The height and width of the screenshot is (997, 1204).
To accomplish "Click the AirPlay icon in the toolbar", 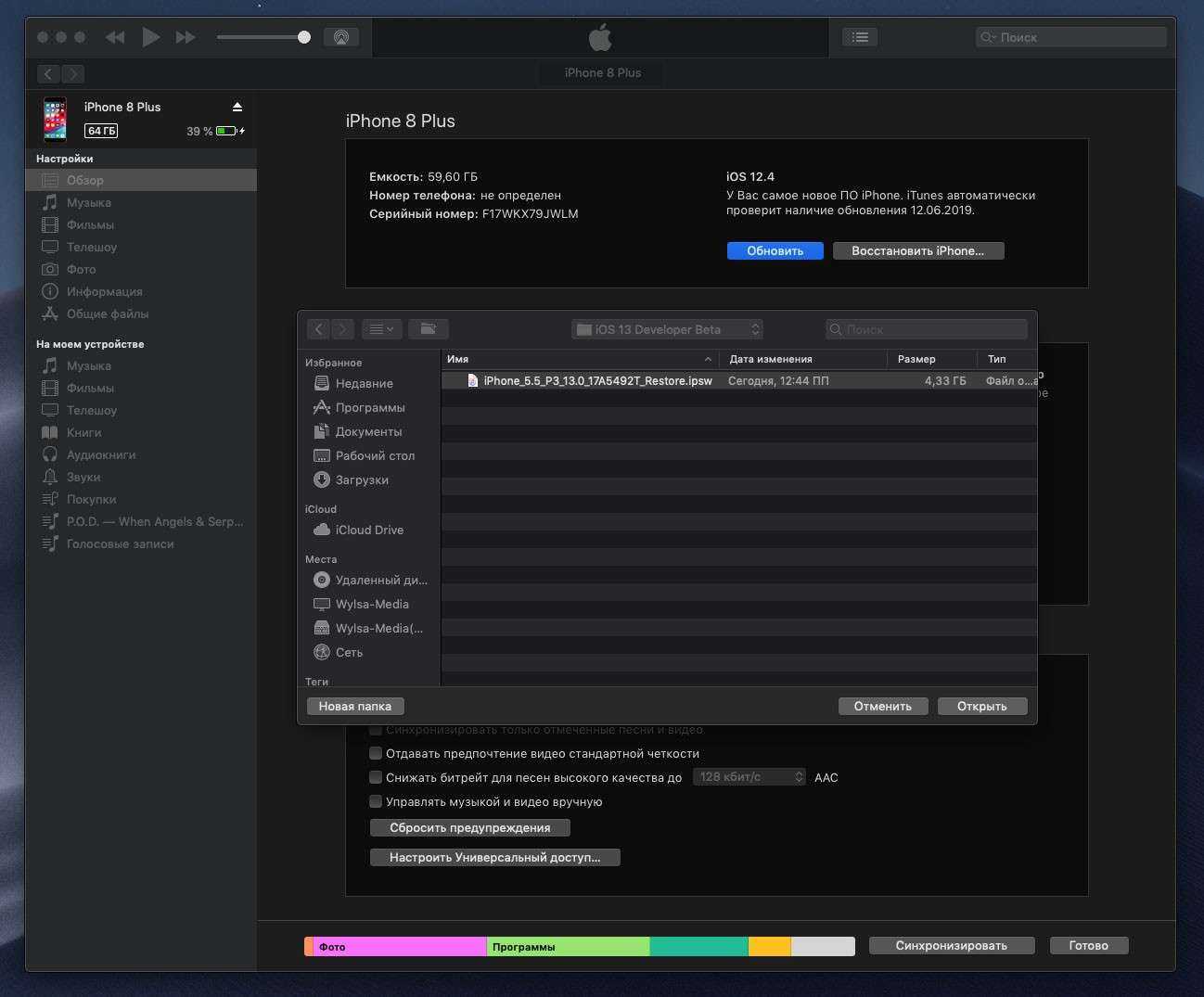I will tap(340, 37).
